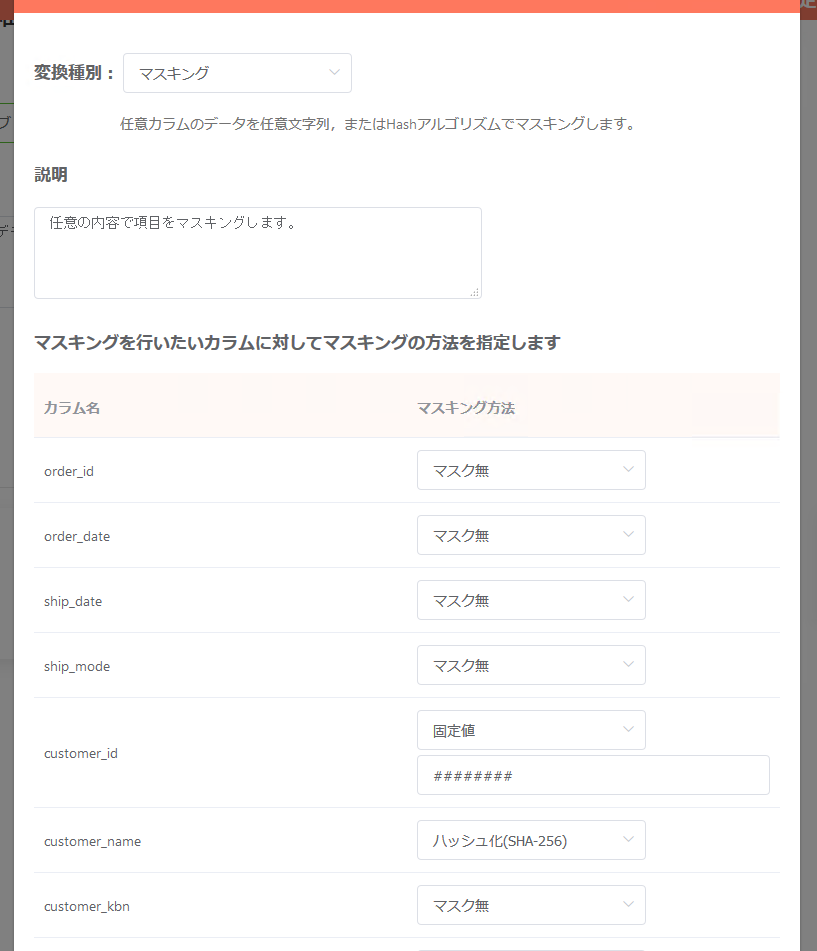Open ship_date masking method dropdown
Image resolution: width=817 pixels, height=951 pixels.
(531, 600)
